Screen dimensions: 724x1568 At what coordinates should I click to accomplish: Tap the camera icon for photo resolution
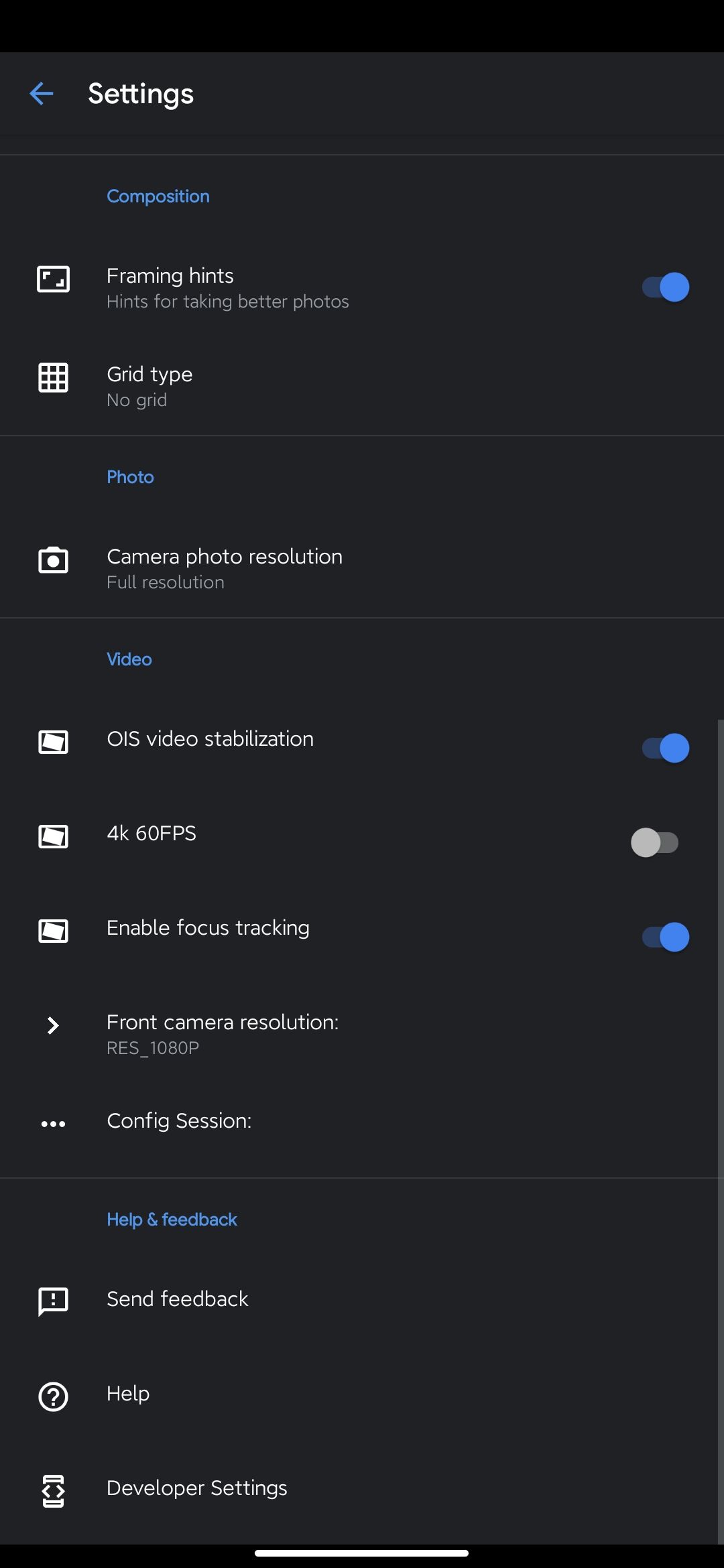coord(53,560)
